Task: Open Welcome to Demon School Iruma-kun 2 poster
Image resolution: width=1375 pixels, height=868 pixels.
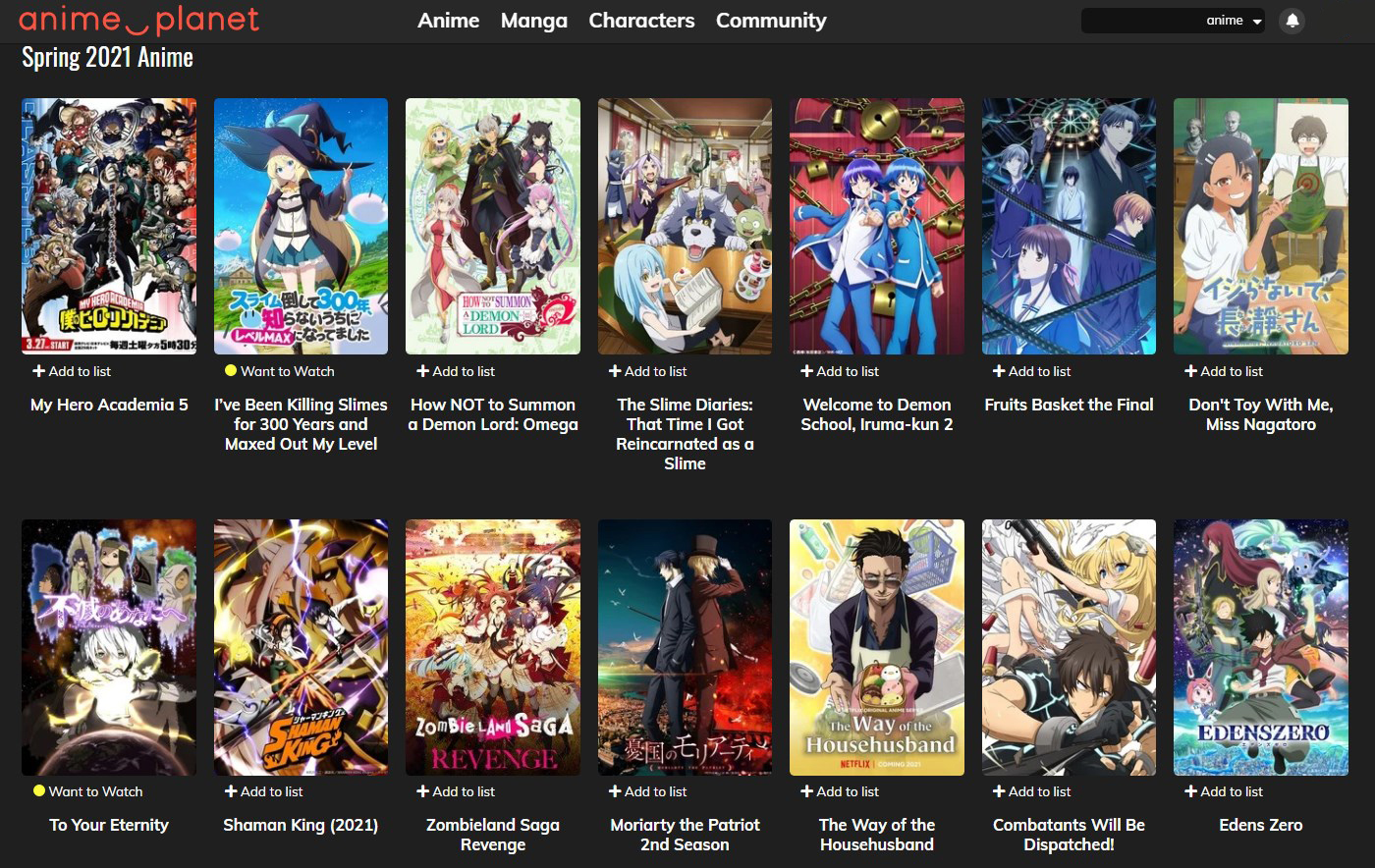Action: tap(877, 226)
